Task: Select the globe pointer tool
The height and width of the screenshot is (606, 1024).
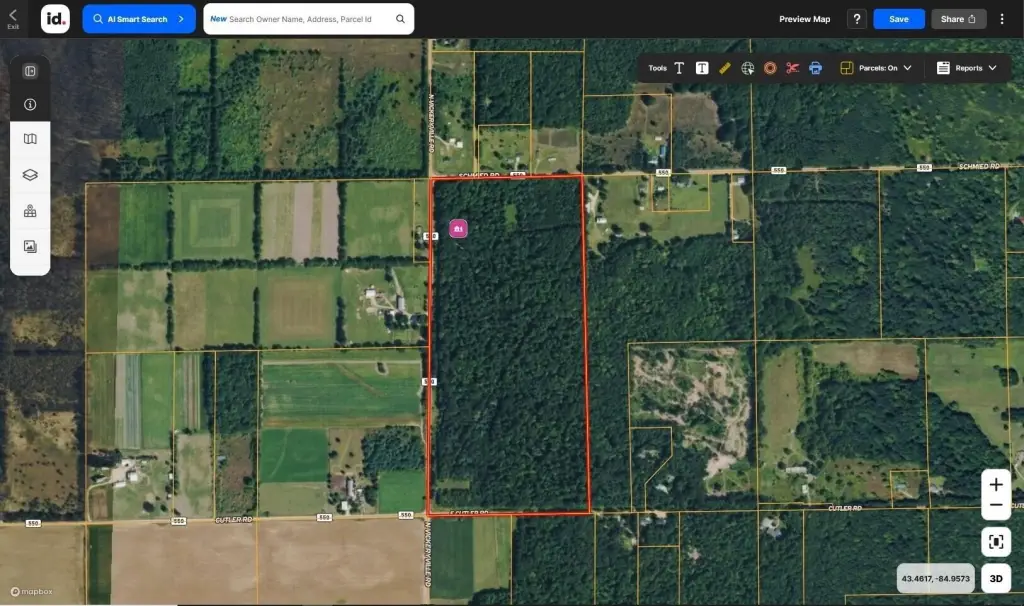Action: point(748,68)
